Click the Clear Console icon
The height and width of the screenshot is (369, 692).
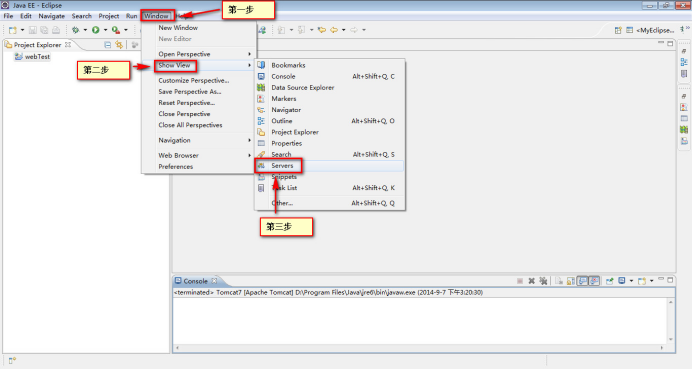(559, 281)
